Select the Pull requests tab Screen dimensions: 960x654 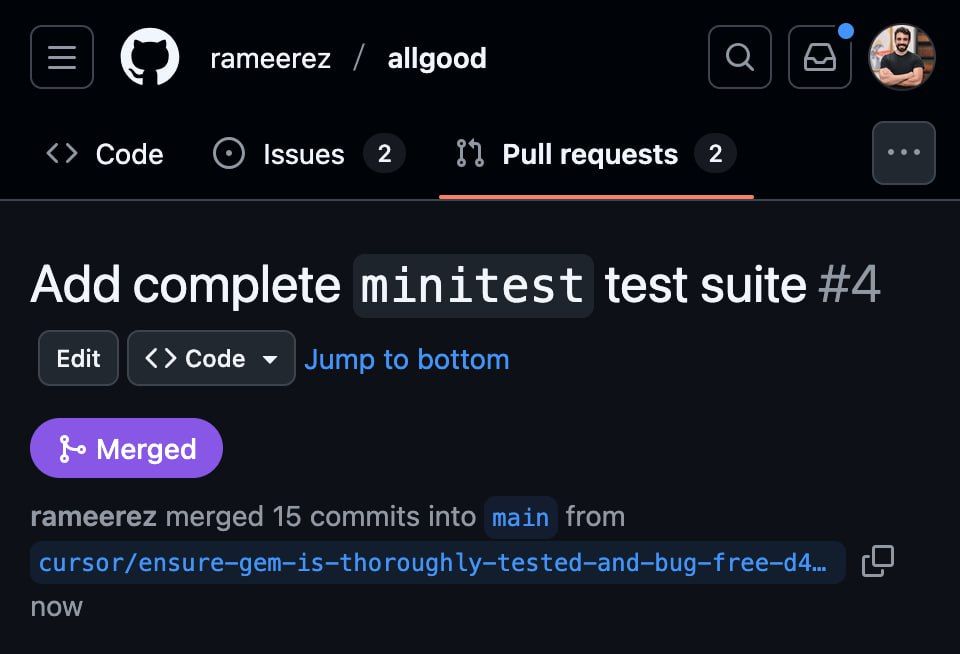coord(590,154)
